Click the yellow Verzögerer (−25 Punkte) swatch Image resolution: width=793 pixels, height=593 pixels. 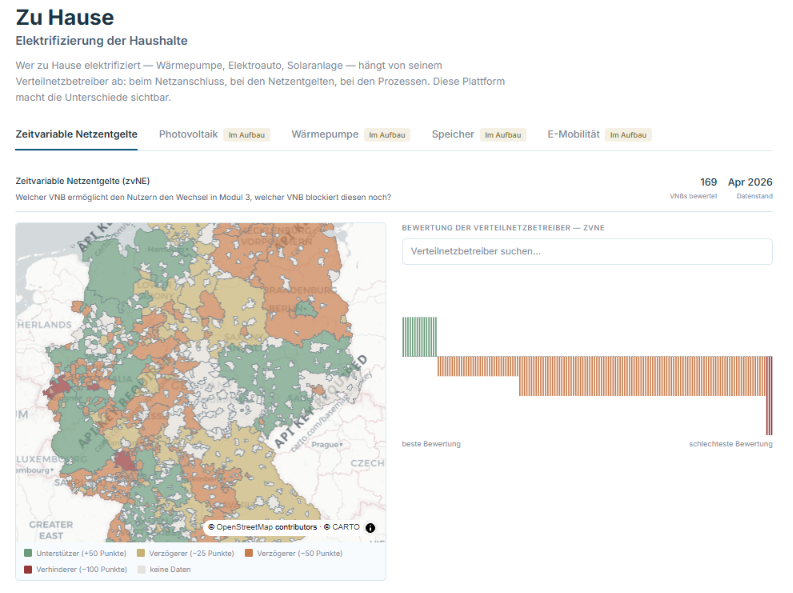141,554
